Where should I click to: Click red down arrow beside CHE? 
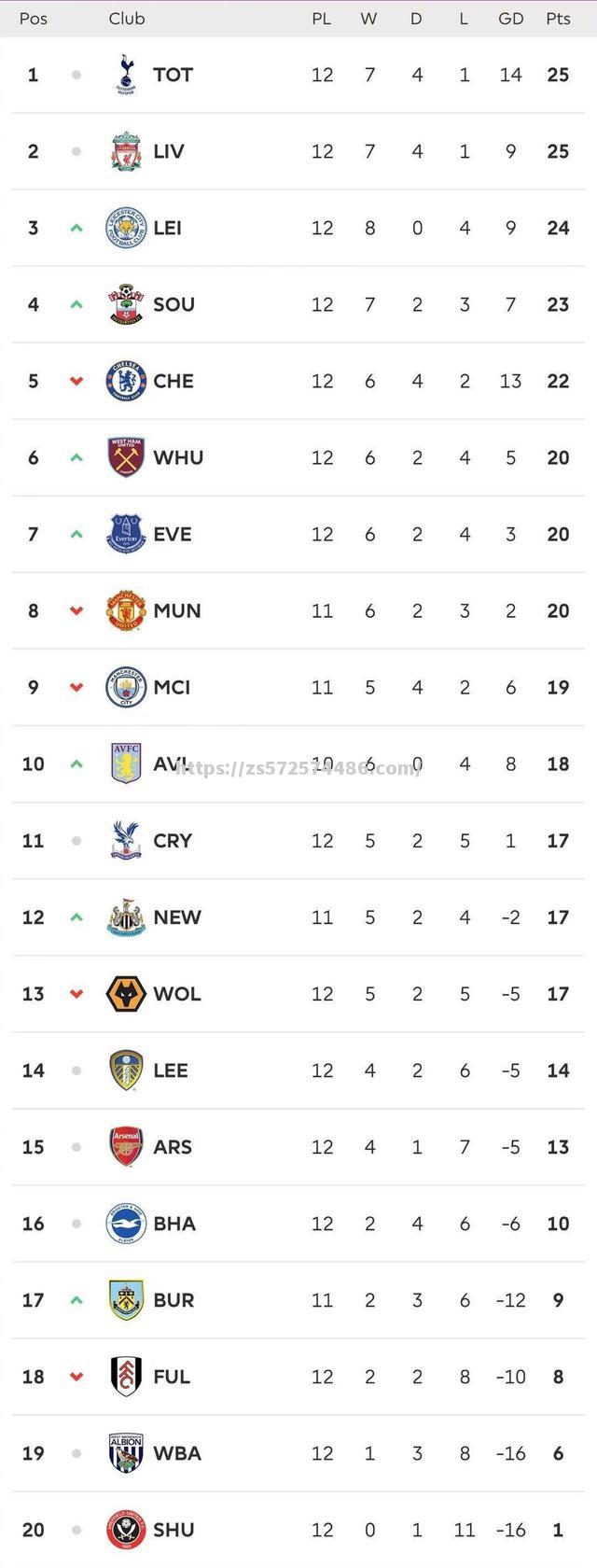click(x=76, y=381)
